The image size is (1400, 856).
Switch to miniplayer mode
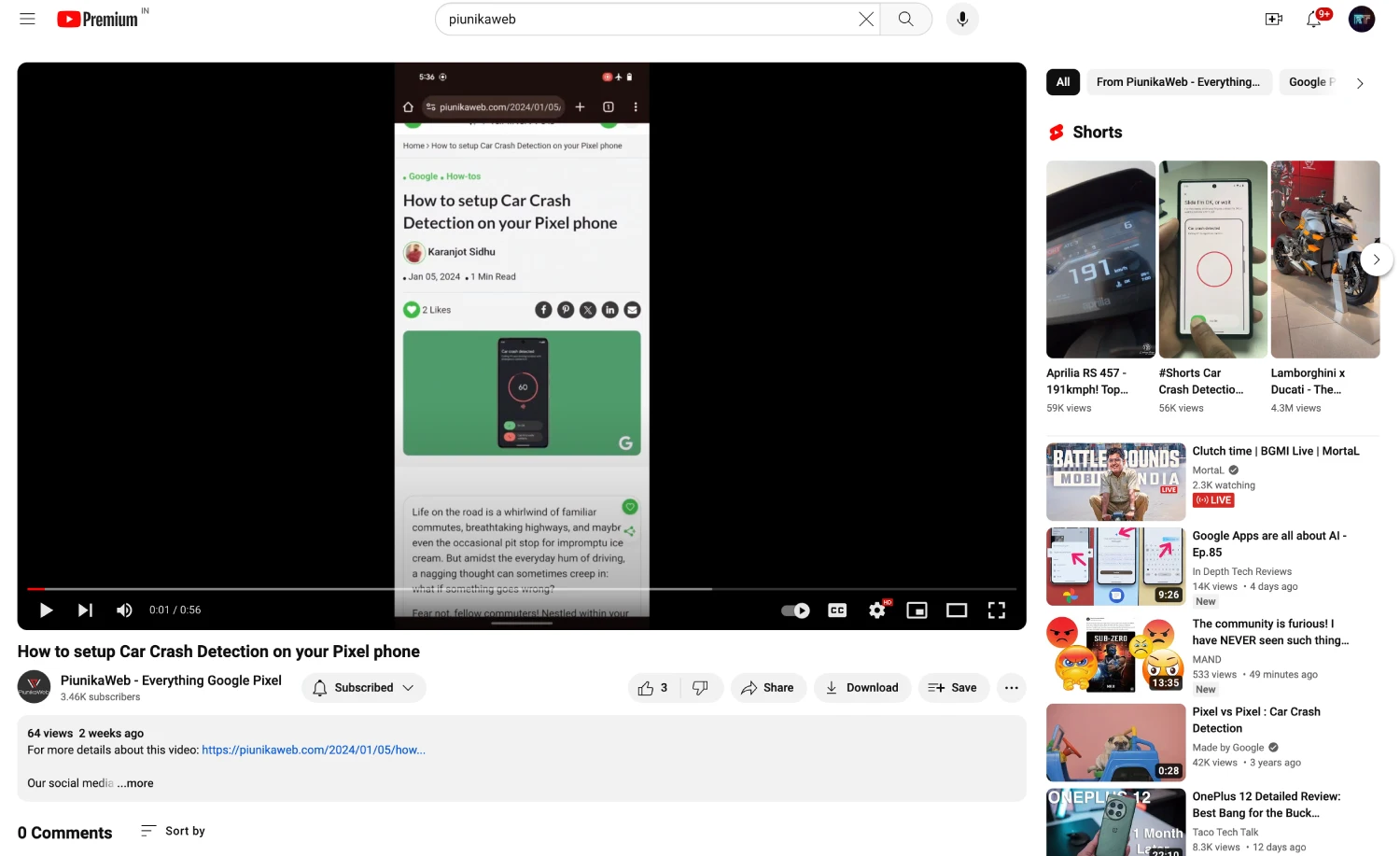click(917, 610)
